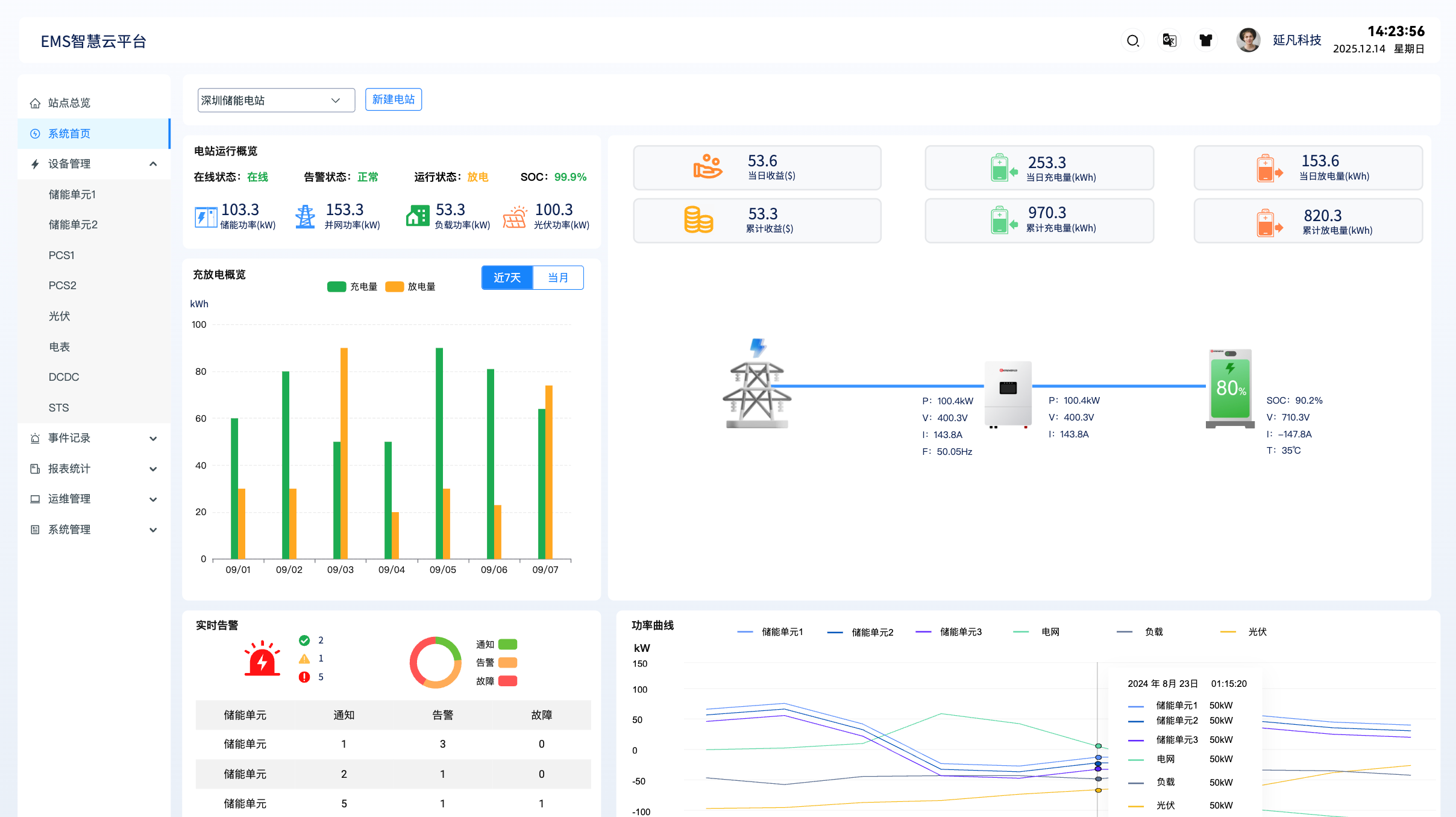Select 储能单元1 in the sidebar
Screen dimensions: 1456x817
(x=72, y=195)
